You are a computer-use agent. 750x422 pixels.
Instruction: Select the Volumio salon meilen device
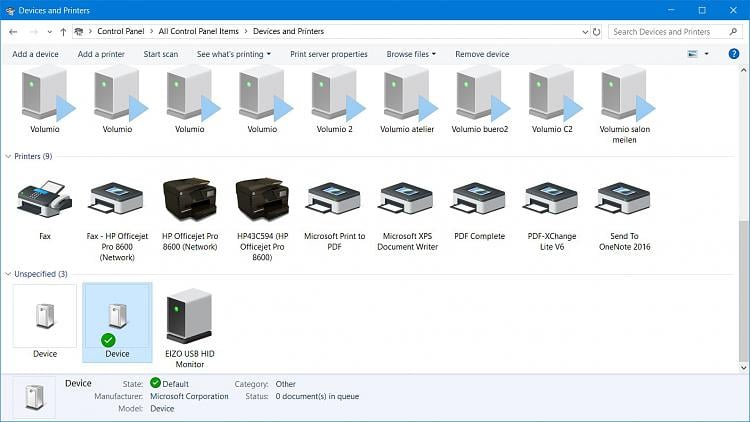pyautogui.click(x=623, y=94)
